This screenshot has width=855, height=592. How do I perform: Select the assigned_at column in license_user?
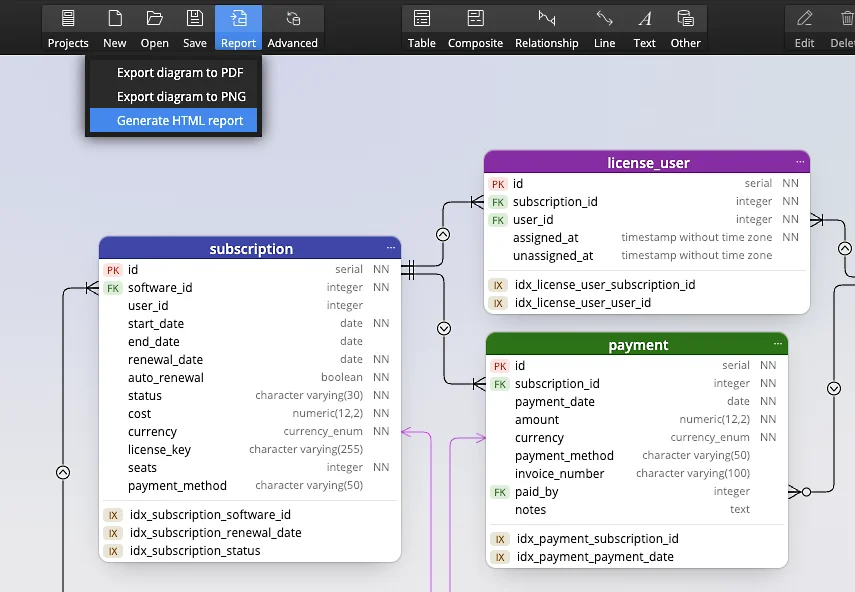[647, 238]
